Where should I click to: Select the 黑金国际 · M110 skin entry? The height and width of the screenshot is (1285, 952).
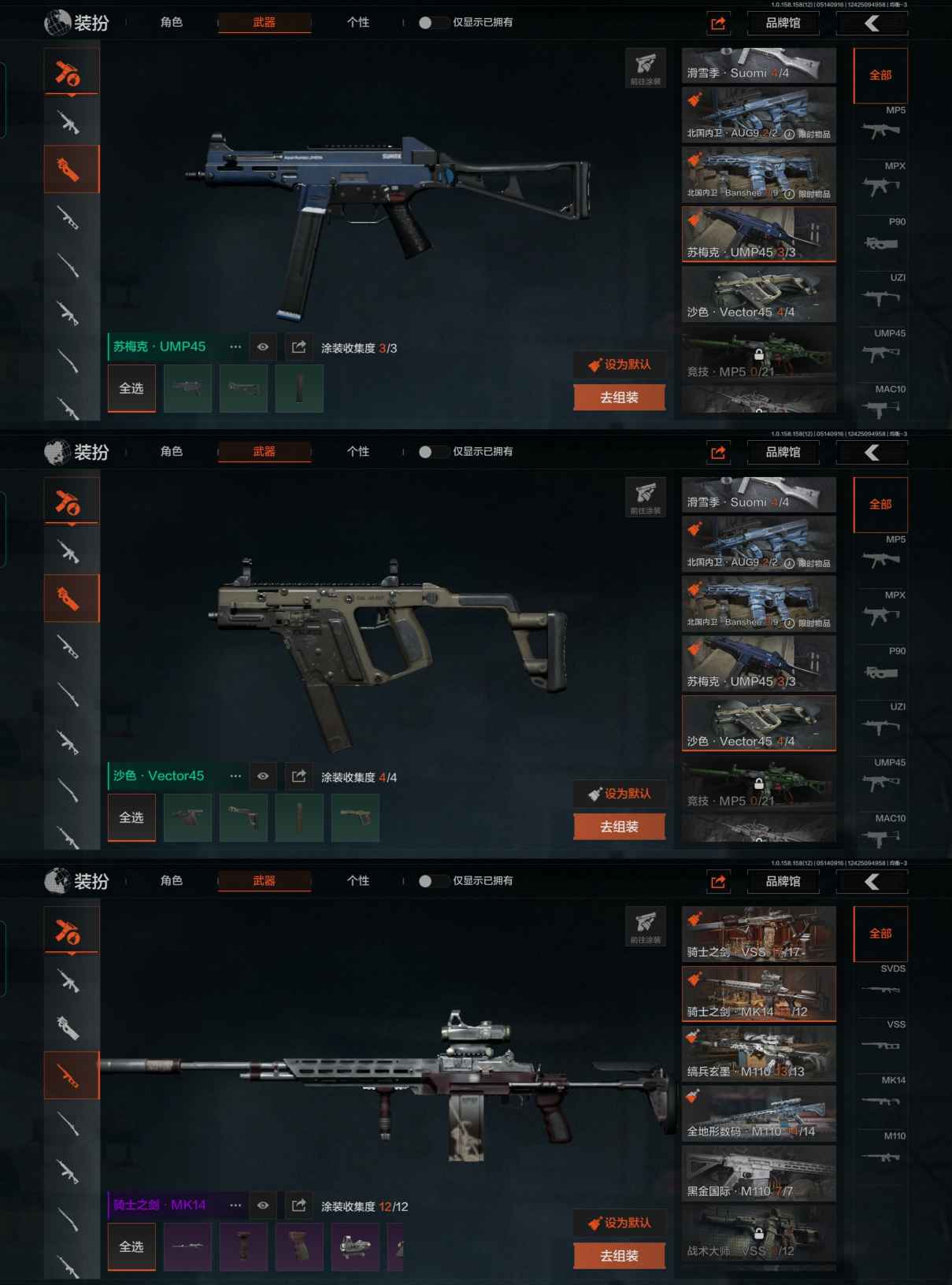(x=759, y=1173)
